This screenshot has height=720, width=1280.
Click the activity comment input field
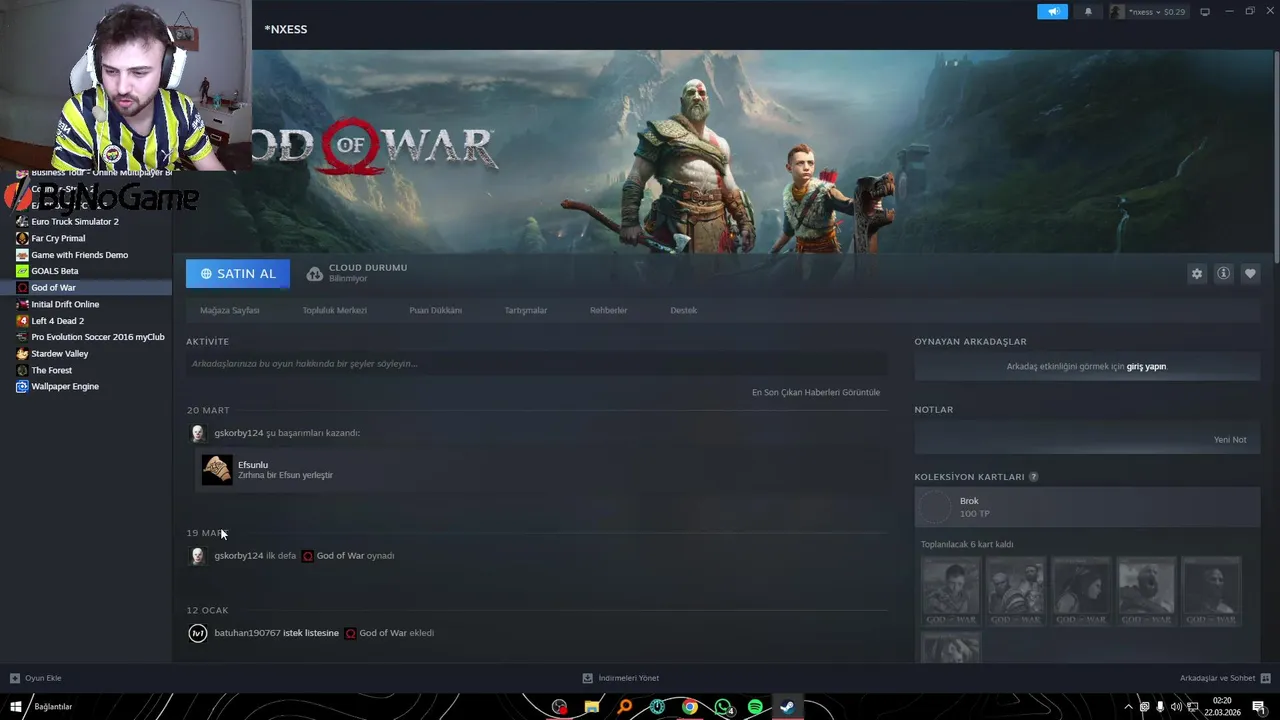537,364
